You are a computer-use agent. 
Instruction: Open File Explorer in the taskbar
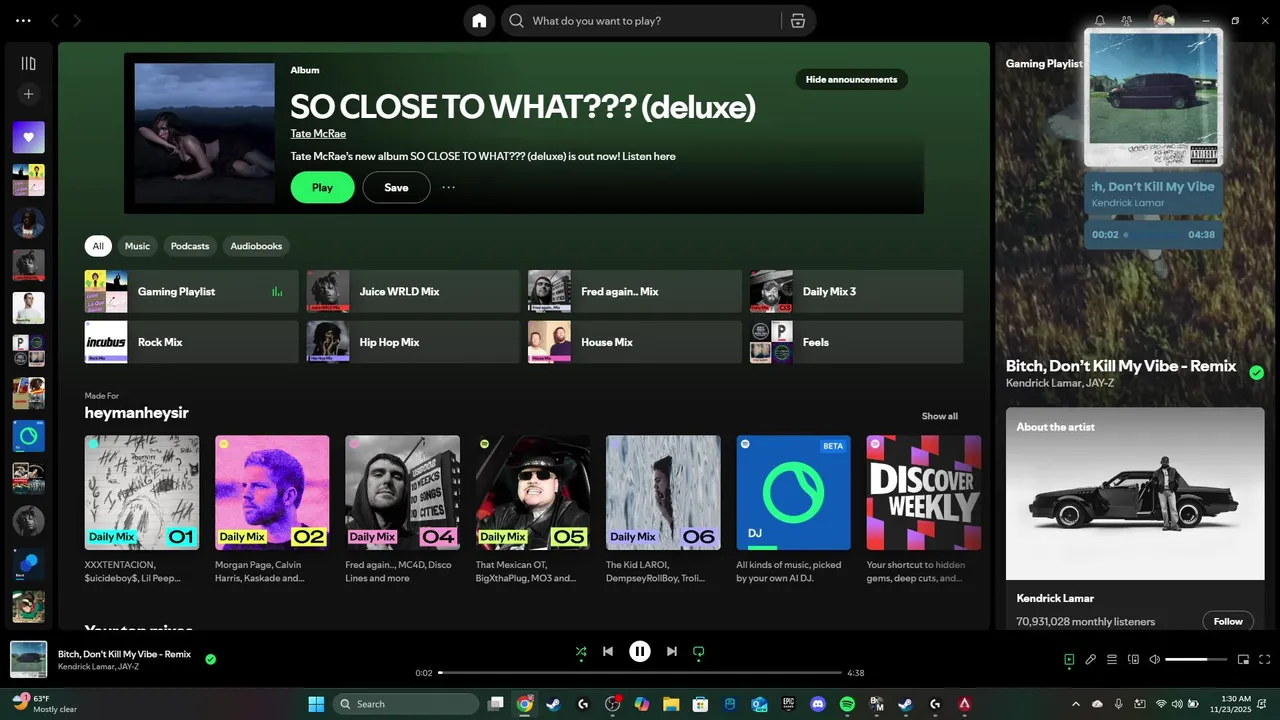point(671,704)
